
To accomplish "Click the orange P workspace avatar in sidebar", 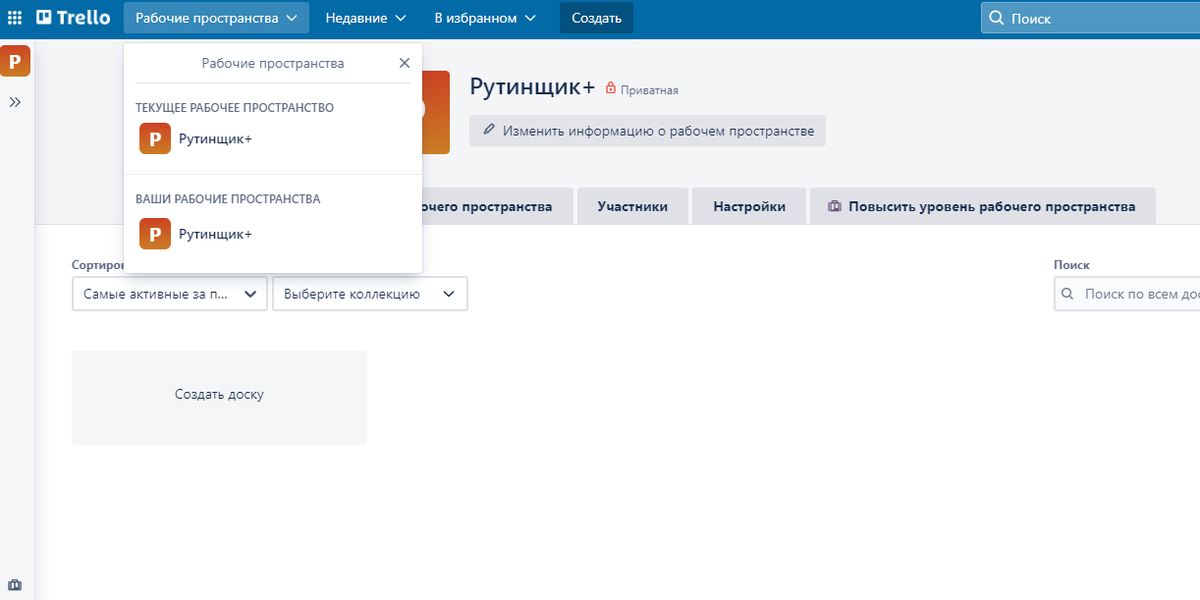I will pyautogui.click(x=15, y=61).
